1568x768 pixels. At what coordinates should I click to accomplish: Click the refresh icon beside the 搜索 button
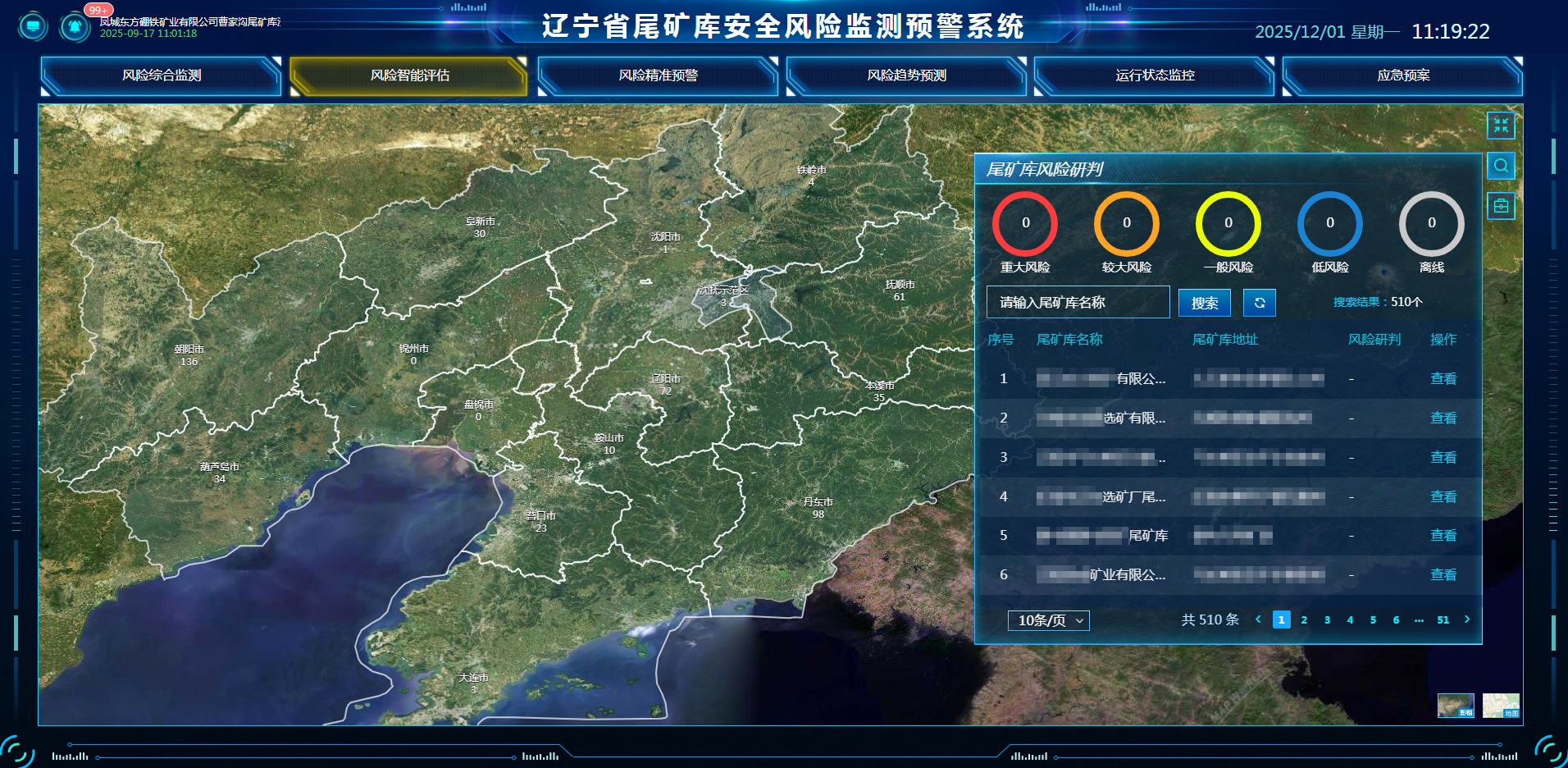coord(1259,302)
